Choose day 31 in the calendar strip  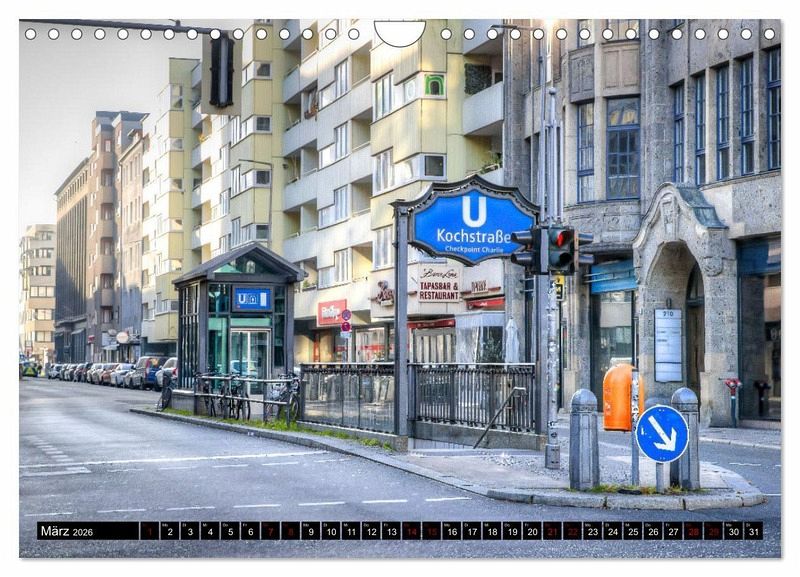(754, 531)
